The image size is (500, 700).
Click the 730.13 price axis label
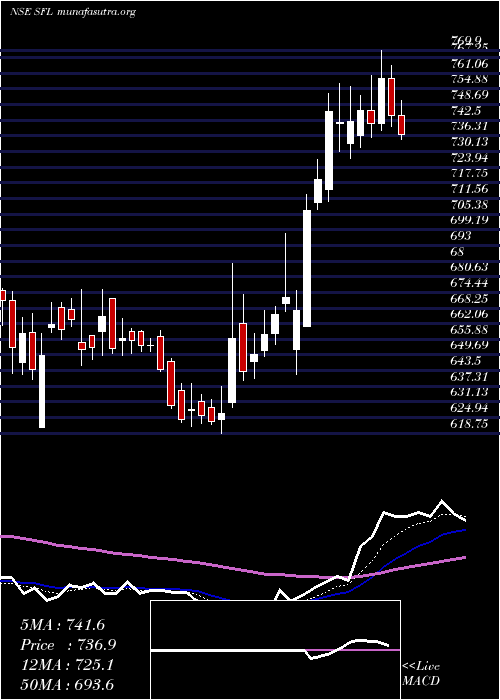click(x=469, y=142)
